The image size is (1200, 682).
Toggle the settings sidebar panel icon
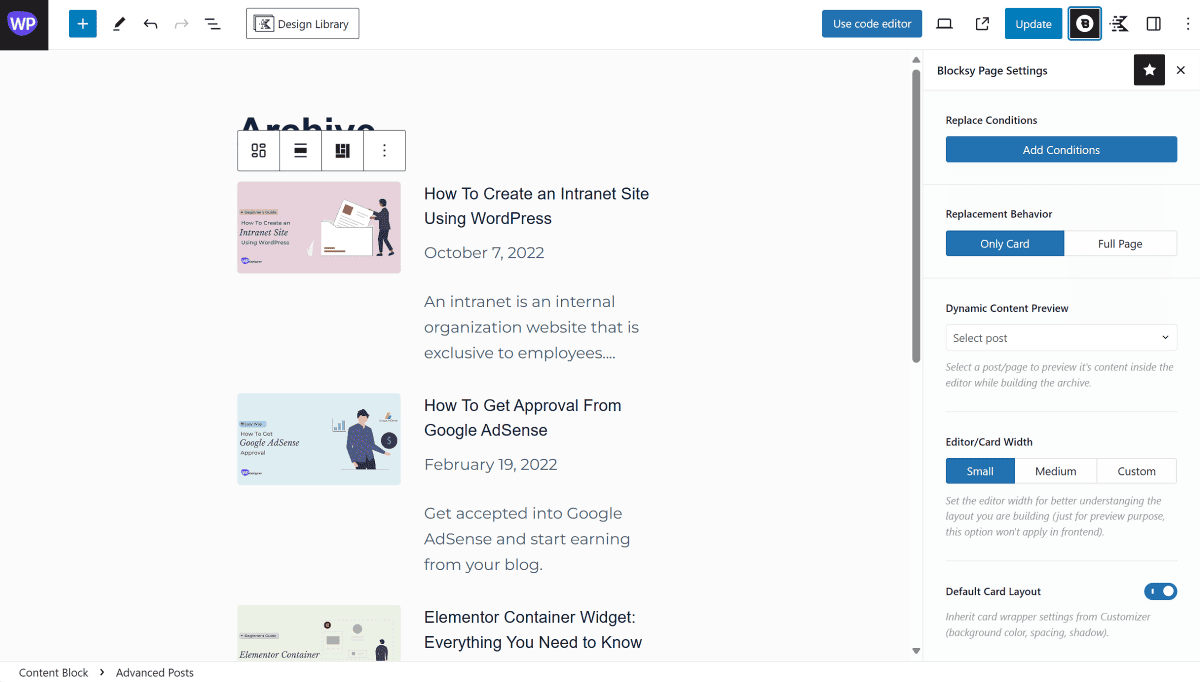tap(1153, 24)
